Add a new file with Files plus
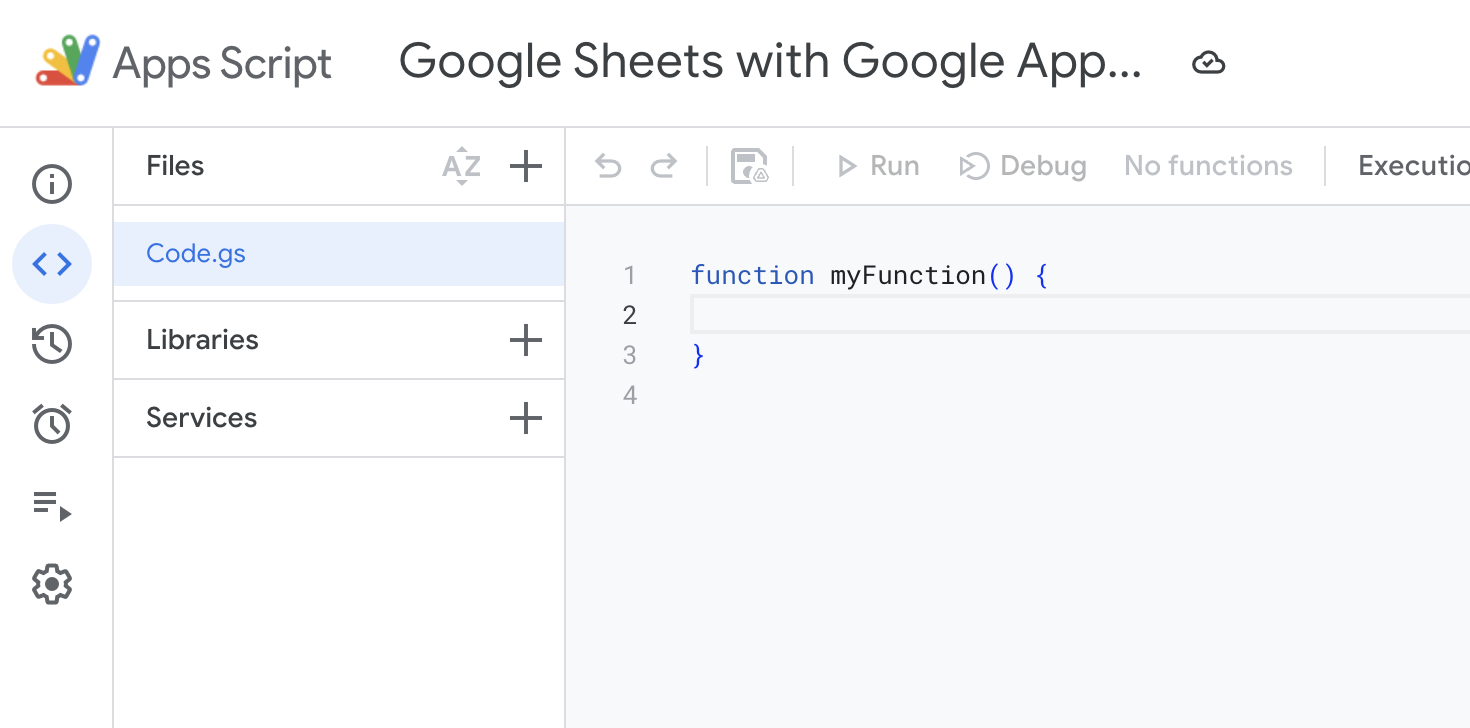 click(x=526, y=166)
